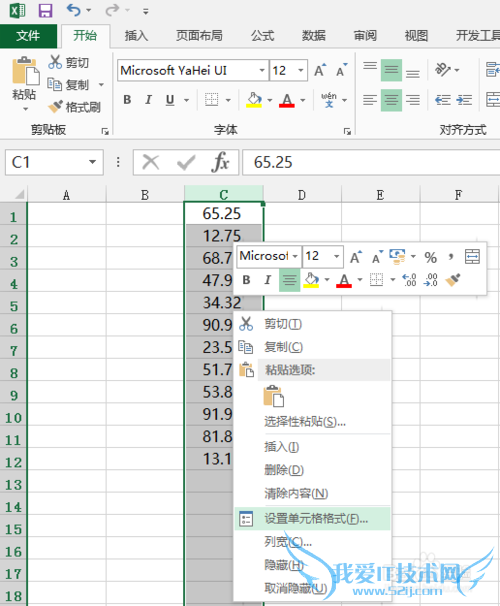Choose 设置单元格格式(F)... from context menu

click(312, 519)
